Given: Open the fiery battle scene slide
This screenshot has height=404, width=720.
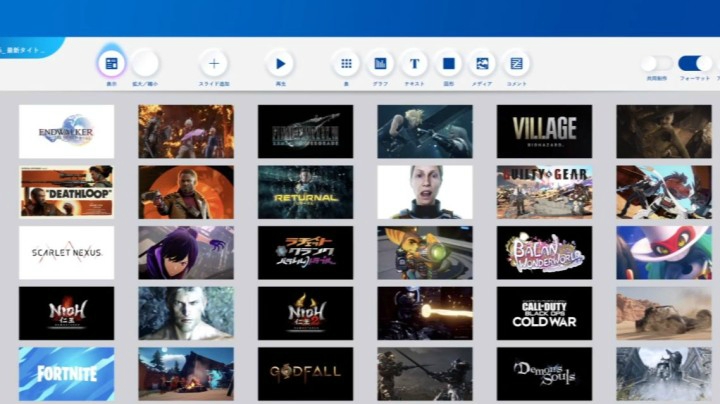Looking at the screenshot, I should tap(186, 131).
